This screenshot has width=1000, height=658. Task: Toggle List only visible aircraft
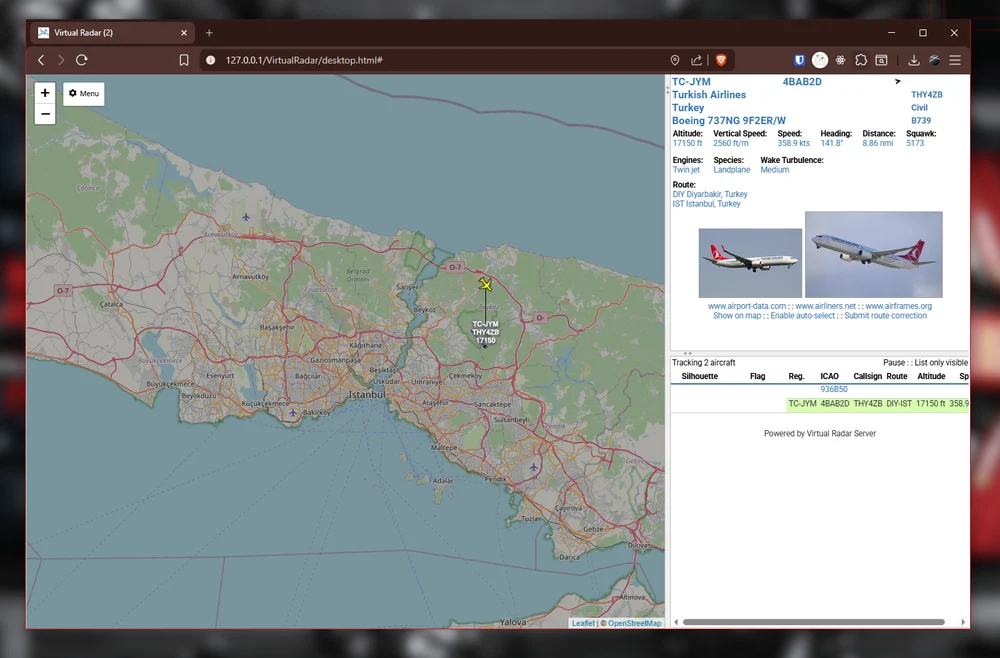pos(941,362)
